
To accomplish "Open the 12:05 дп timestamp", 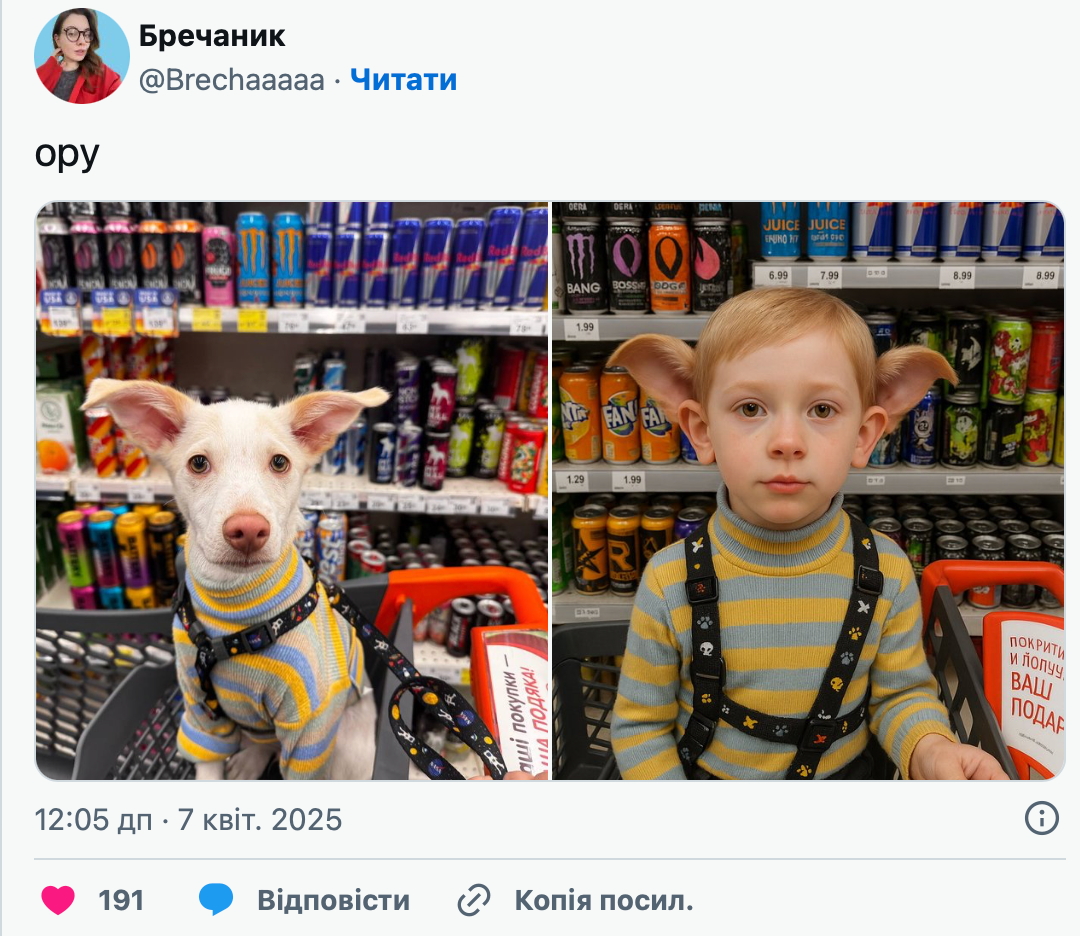I will click(x=94, y=820).
